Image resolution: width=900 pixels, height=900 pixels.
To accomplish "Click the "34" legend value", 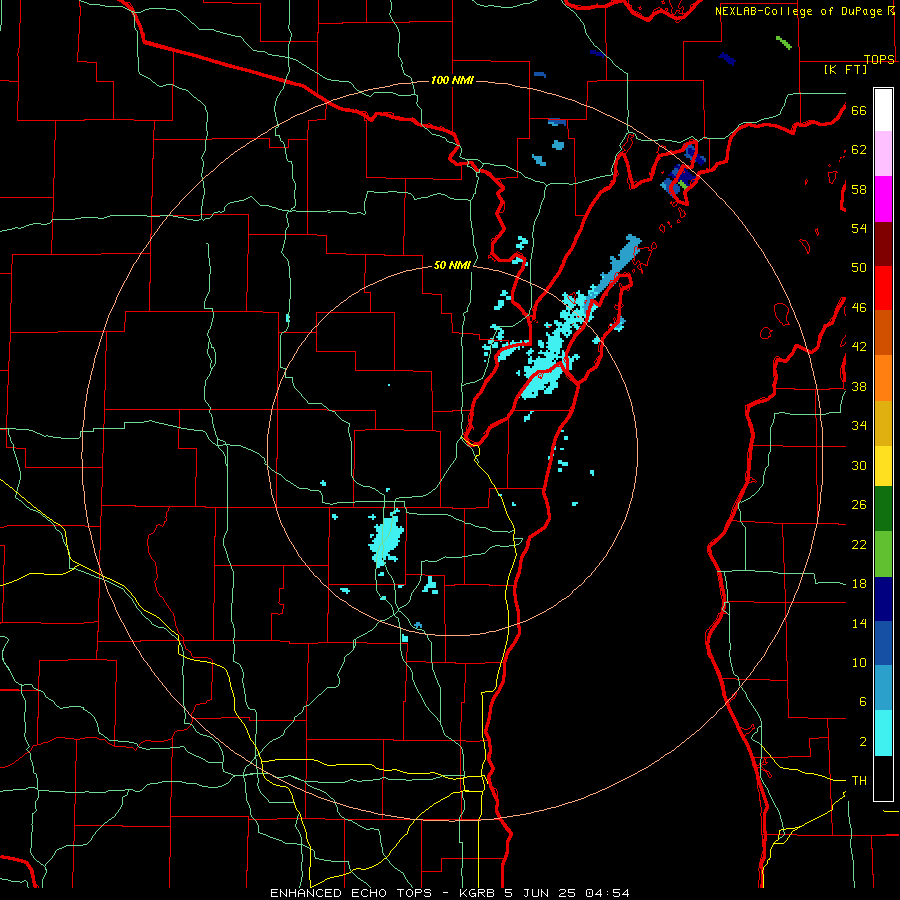I will [859, 426].
